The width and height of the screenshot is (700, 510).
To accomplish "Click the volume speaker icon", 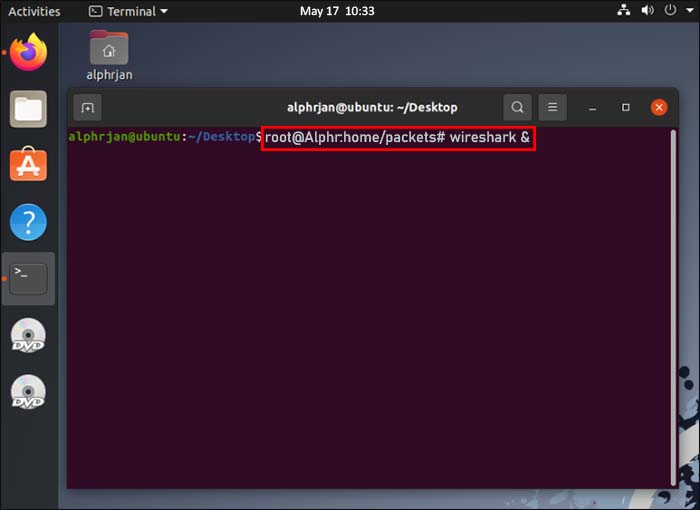I will 647,10.
